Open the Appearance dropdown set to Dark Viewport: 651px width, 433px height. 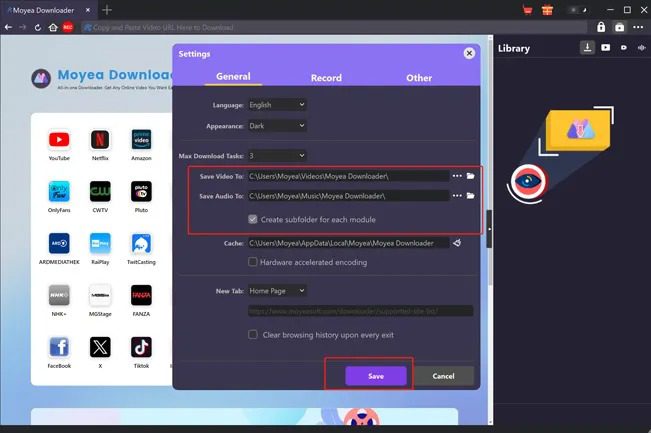(x=276, y=126)
